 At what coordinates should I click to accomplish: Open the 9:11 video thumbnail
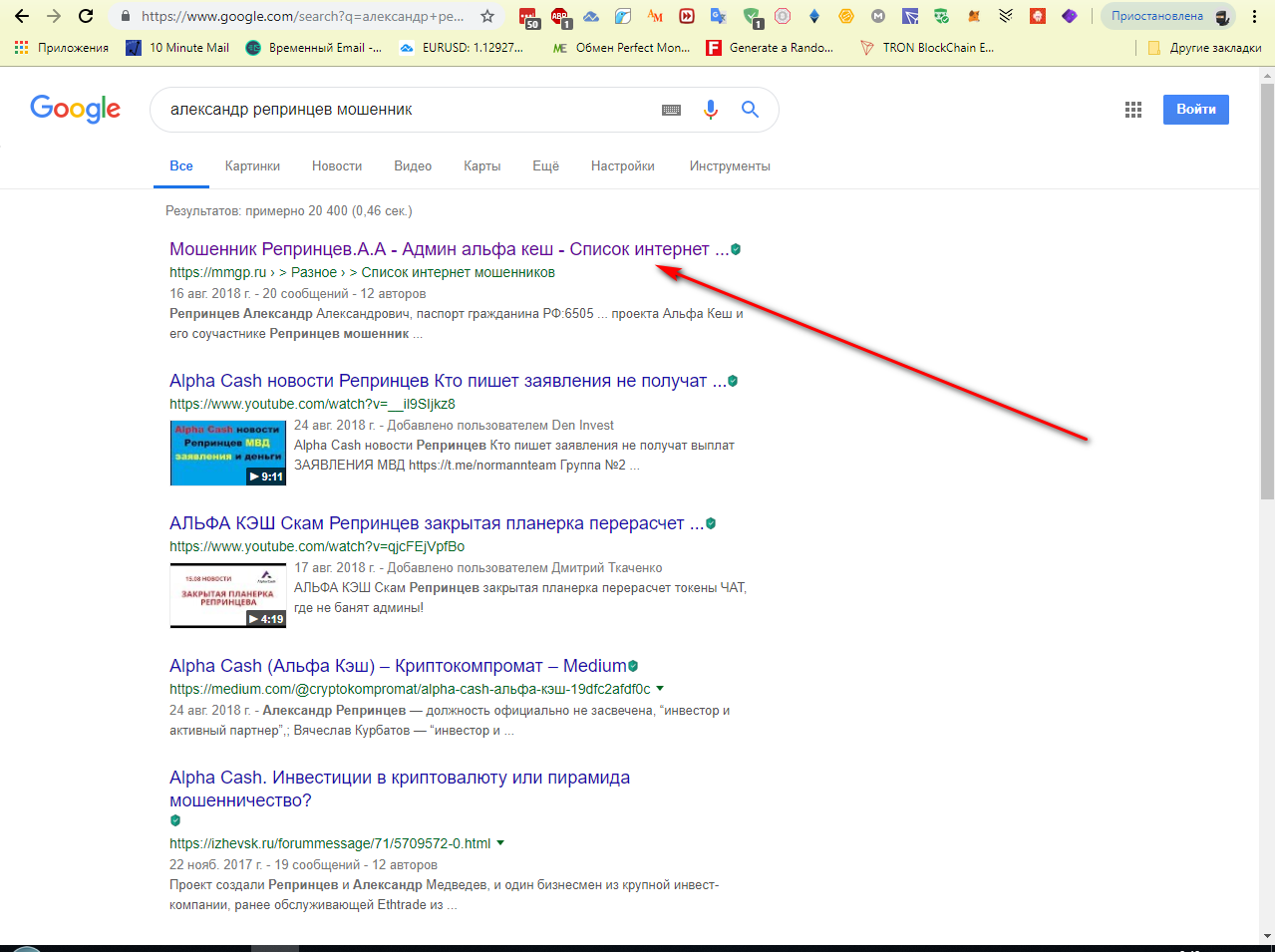pyautogui.click(x=228, y=453)
